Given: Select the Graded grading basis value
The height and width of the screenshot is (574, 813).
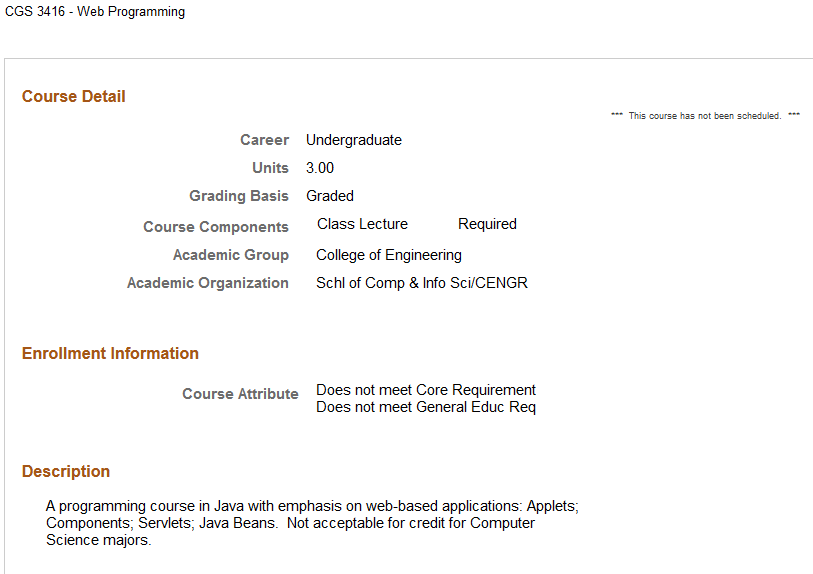Looking at the screenshot, I should [x=330, y=196].
